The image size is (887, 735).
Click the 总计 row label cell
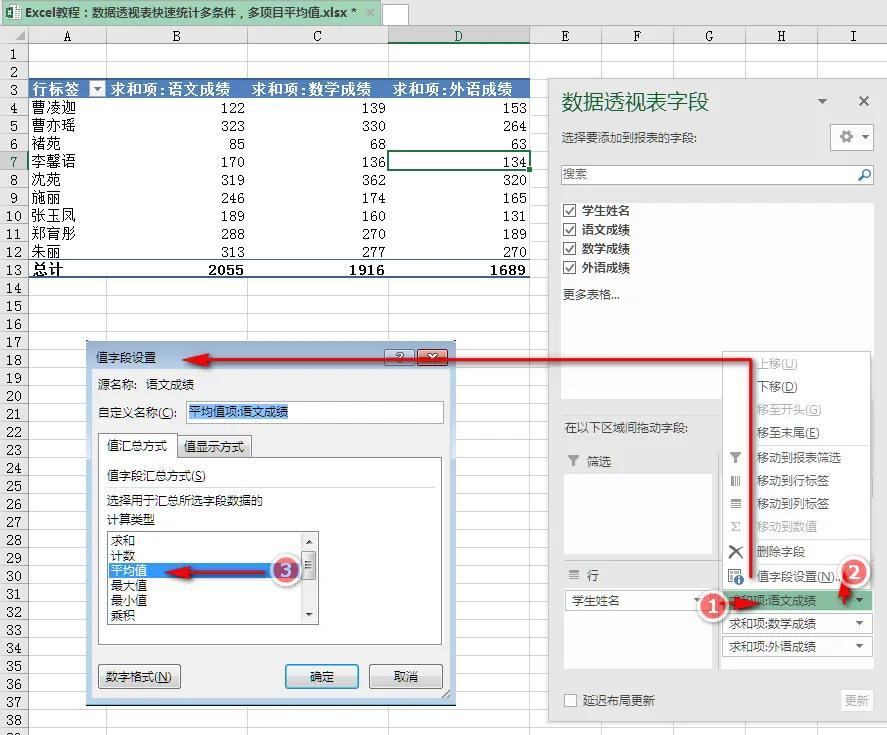pyautogui.click(x=67, y=269)
